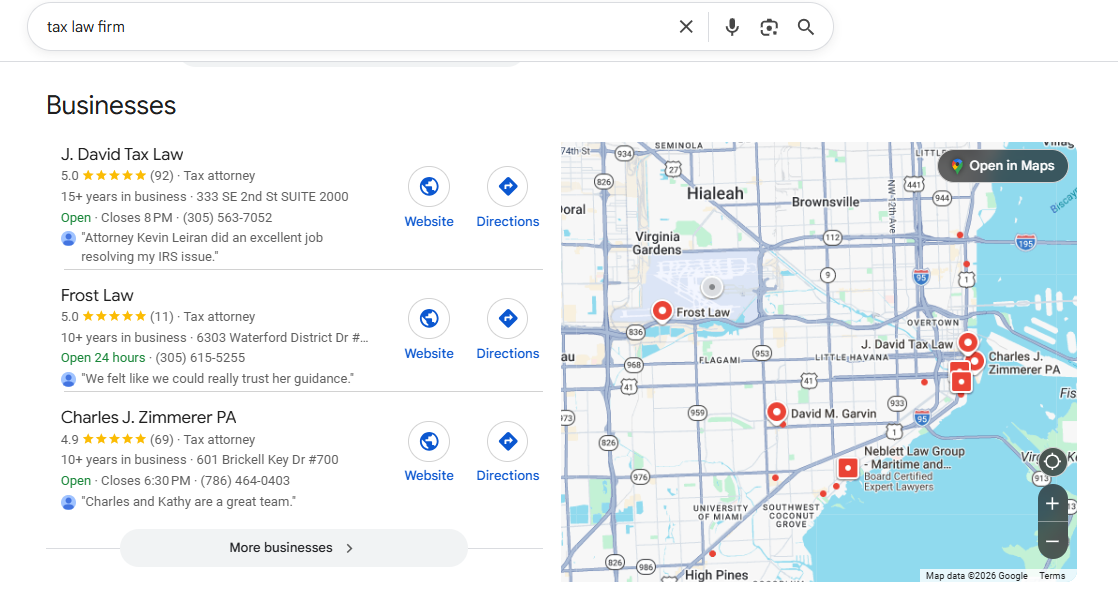The width and height of the screenshot is (1118, 597).
Task: Open map Terms link
Action: [x=1052, y=576]
